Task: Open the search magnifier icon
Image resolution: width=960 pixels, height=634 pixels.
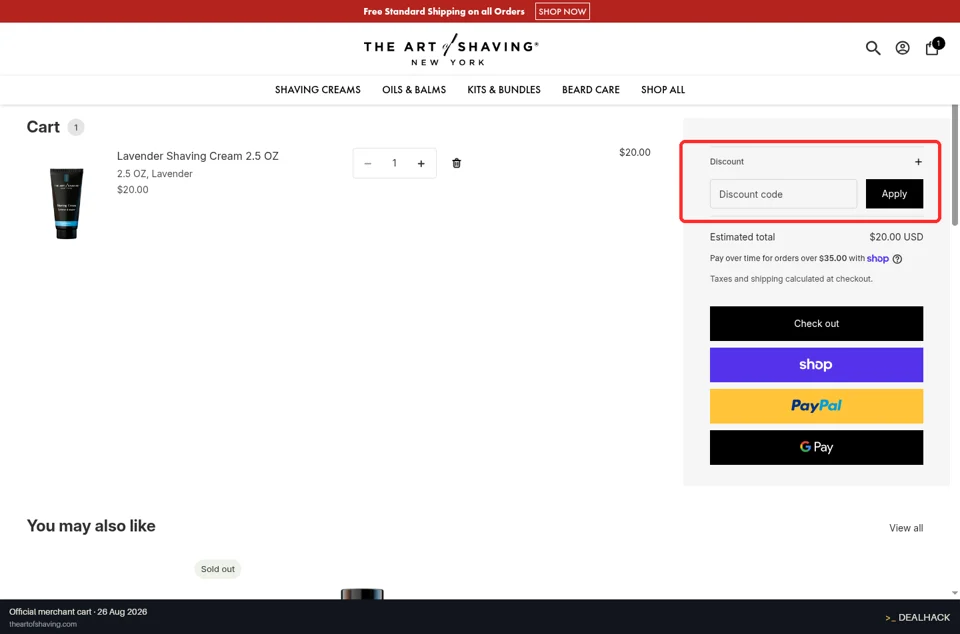Action: (x=873, y=48)
